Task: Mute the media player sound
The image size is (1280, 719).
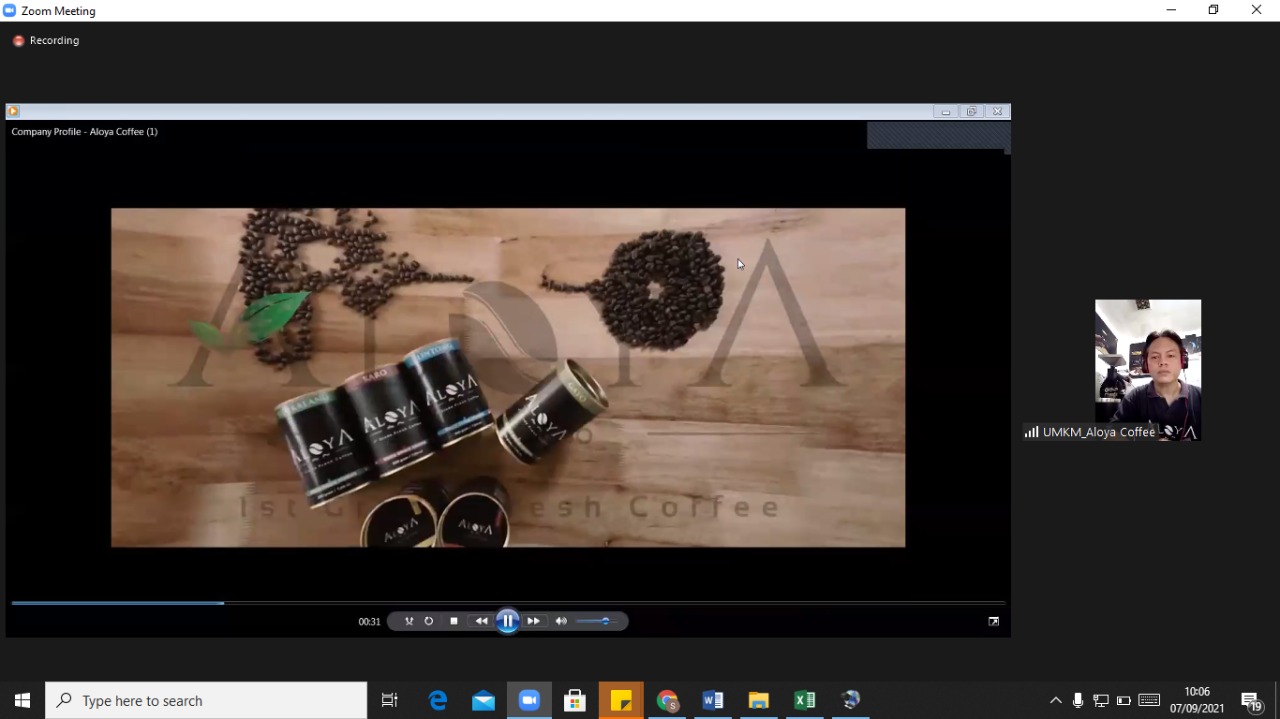Action: [561, 621]
